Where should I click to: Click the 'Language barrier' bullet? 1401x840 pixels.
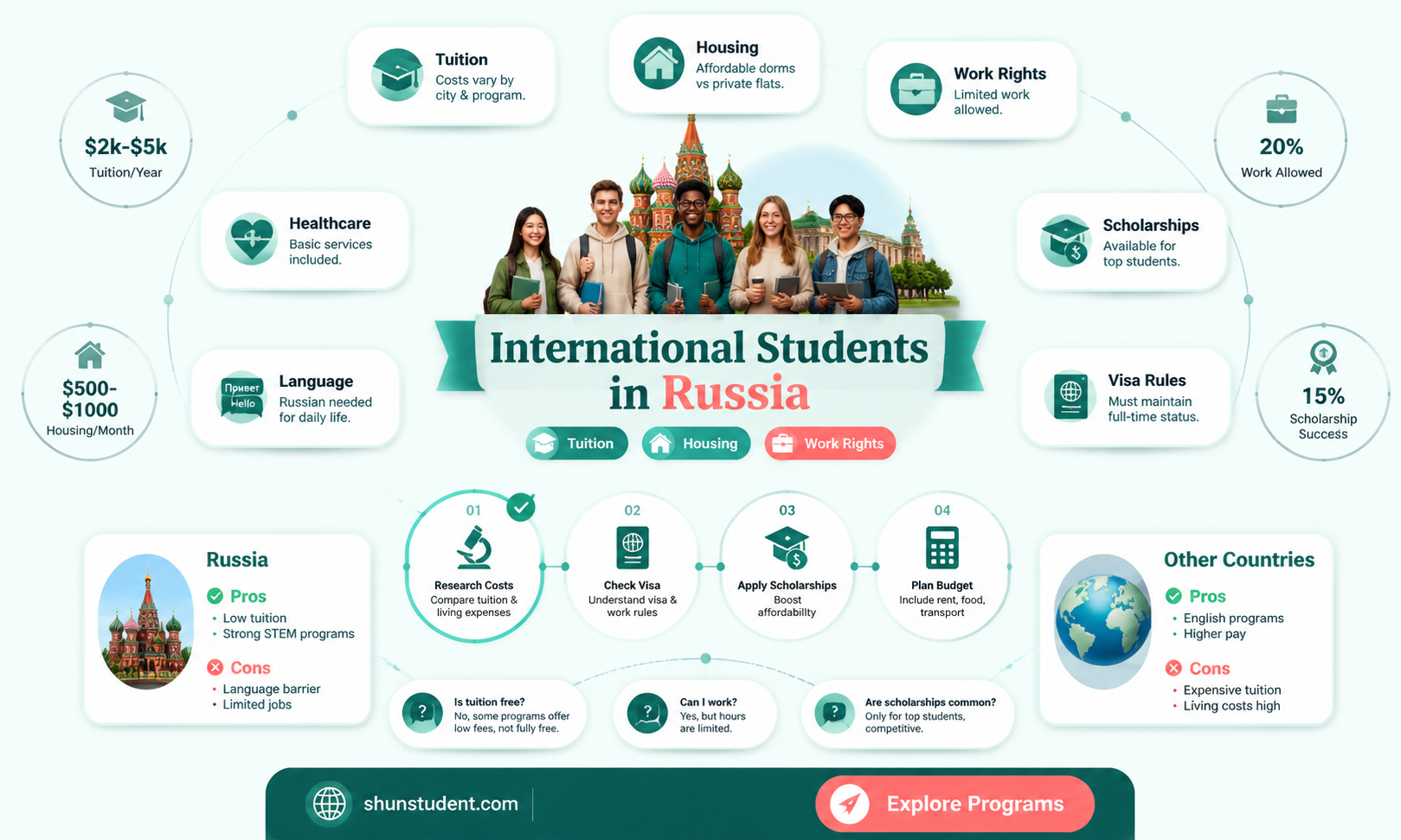point(272,689)
